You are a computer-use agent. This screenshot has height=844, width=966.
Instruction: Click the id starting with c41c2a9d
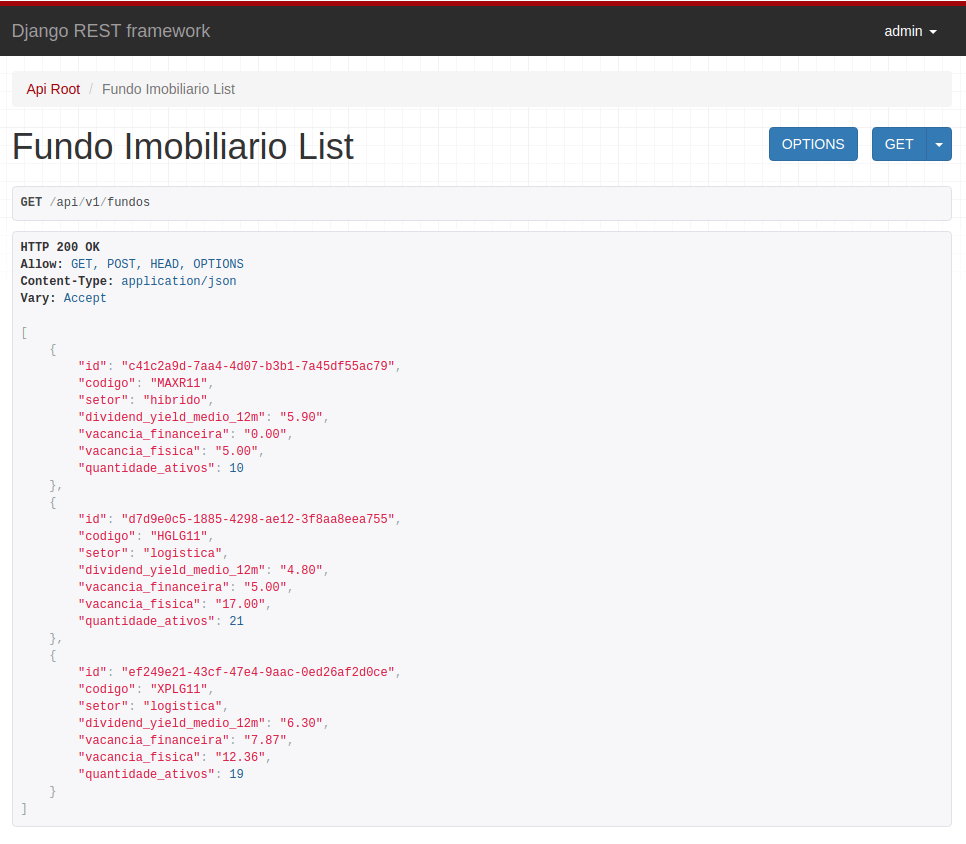[x=260, y=366]
